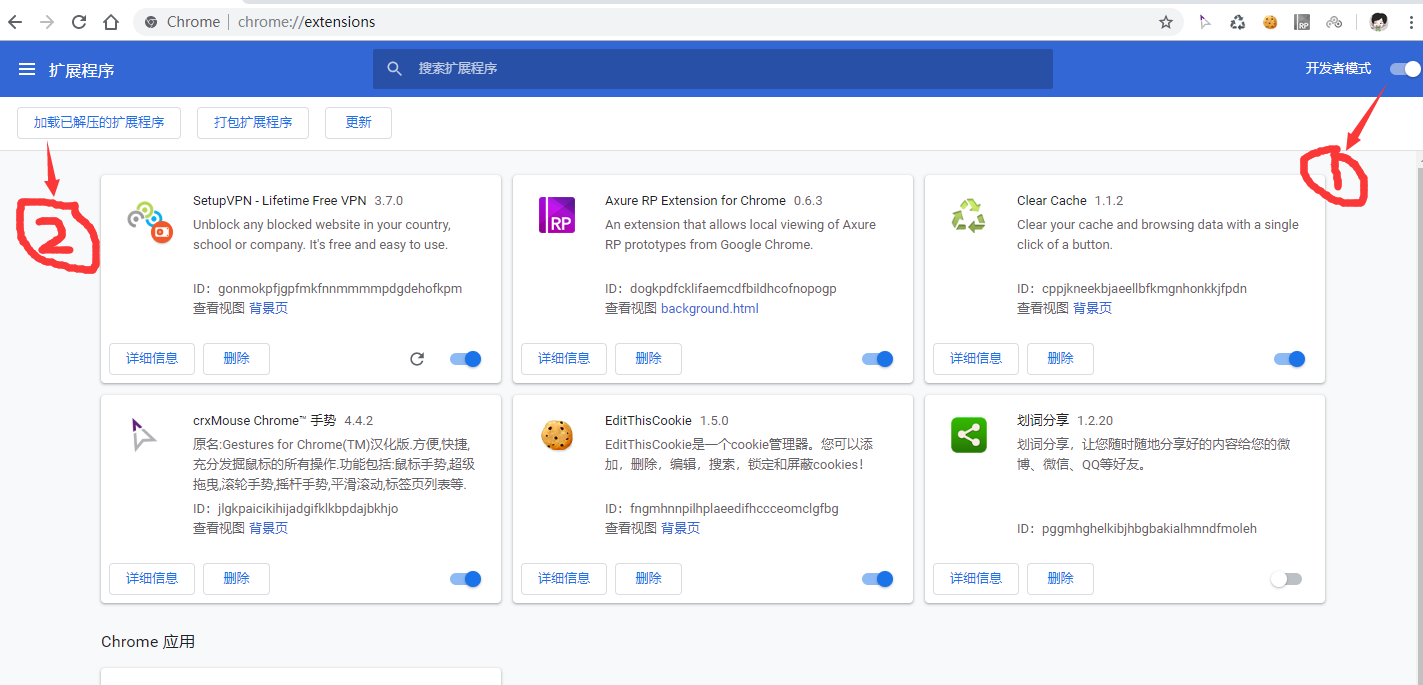1423x685 pixels.
Task: Click the 更新 button
Action: click(358, 123)
